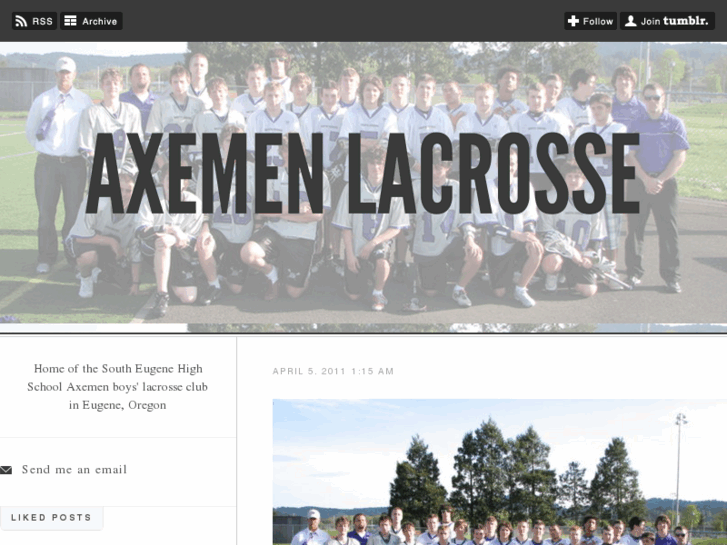Click the envelope email icon
The image size is (727, 545).
point(6,470)
